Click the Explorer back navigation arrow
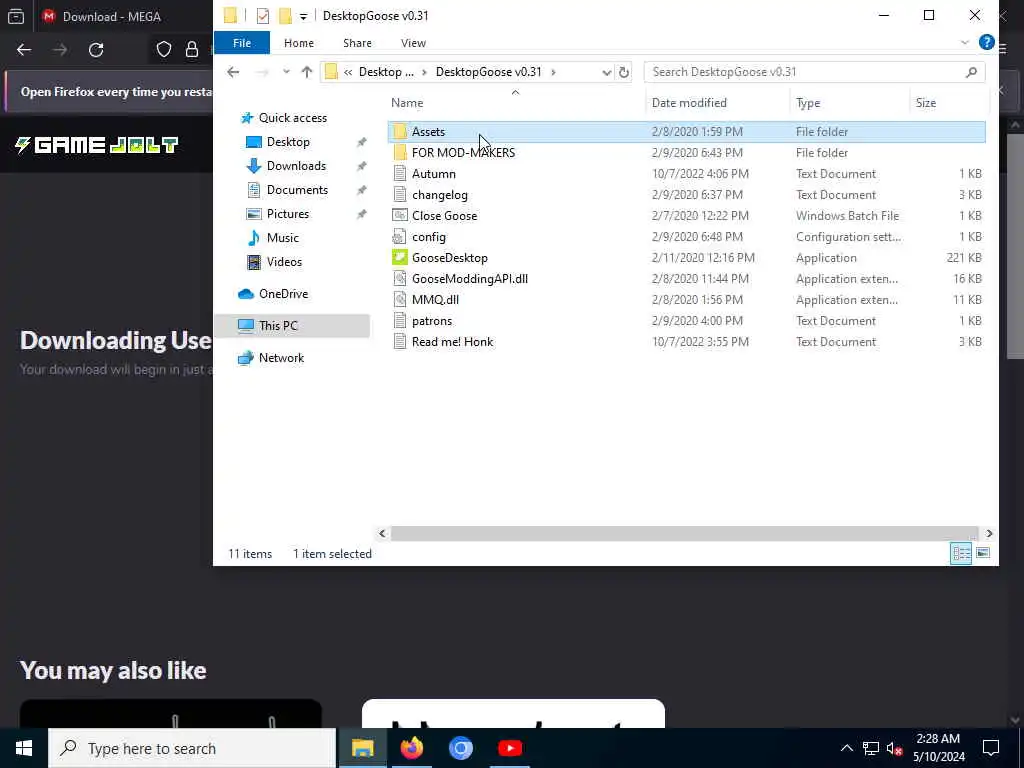The image size is (1024, 768). [233, 72]
